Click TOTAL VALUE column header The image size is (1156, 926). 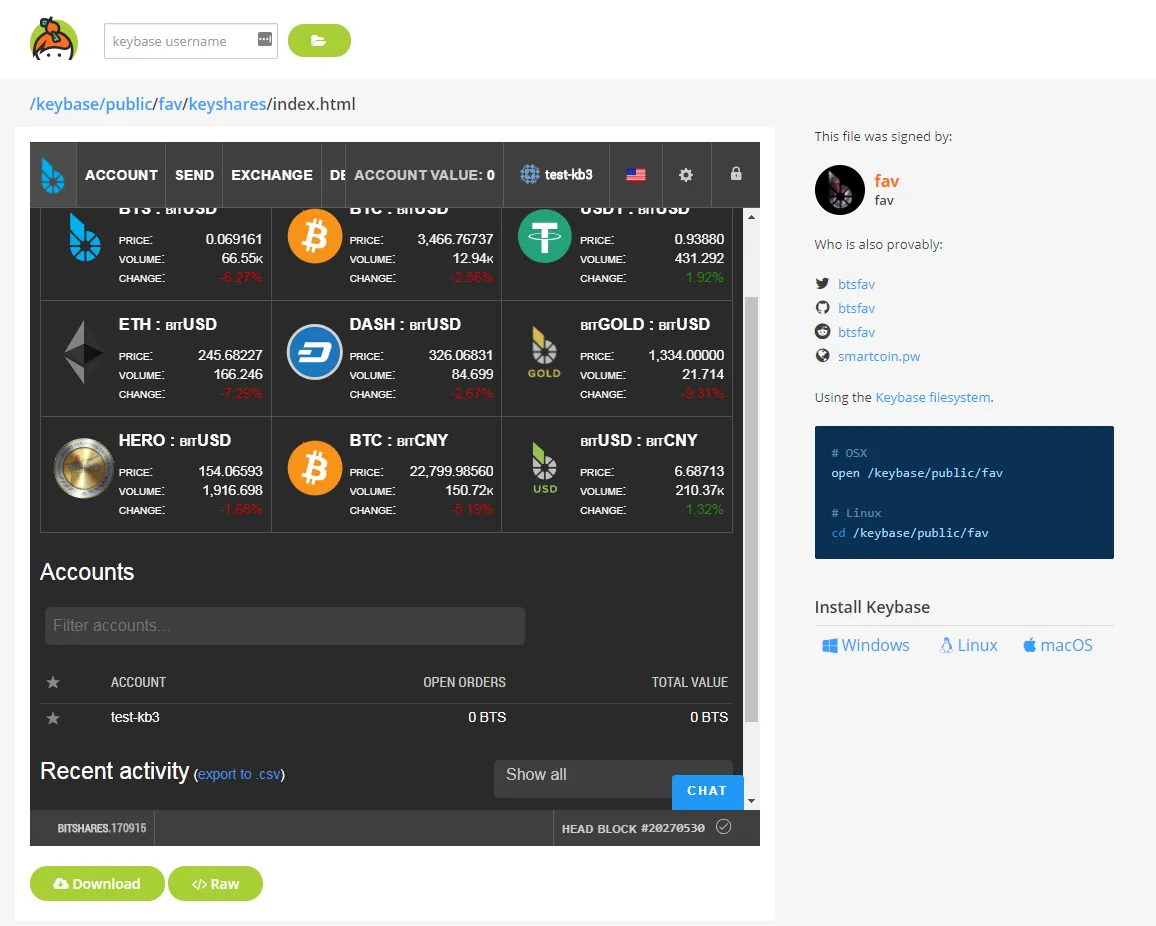[689, 682]
